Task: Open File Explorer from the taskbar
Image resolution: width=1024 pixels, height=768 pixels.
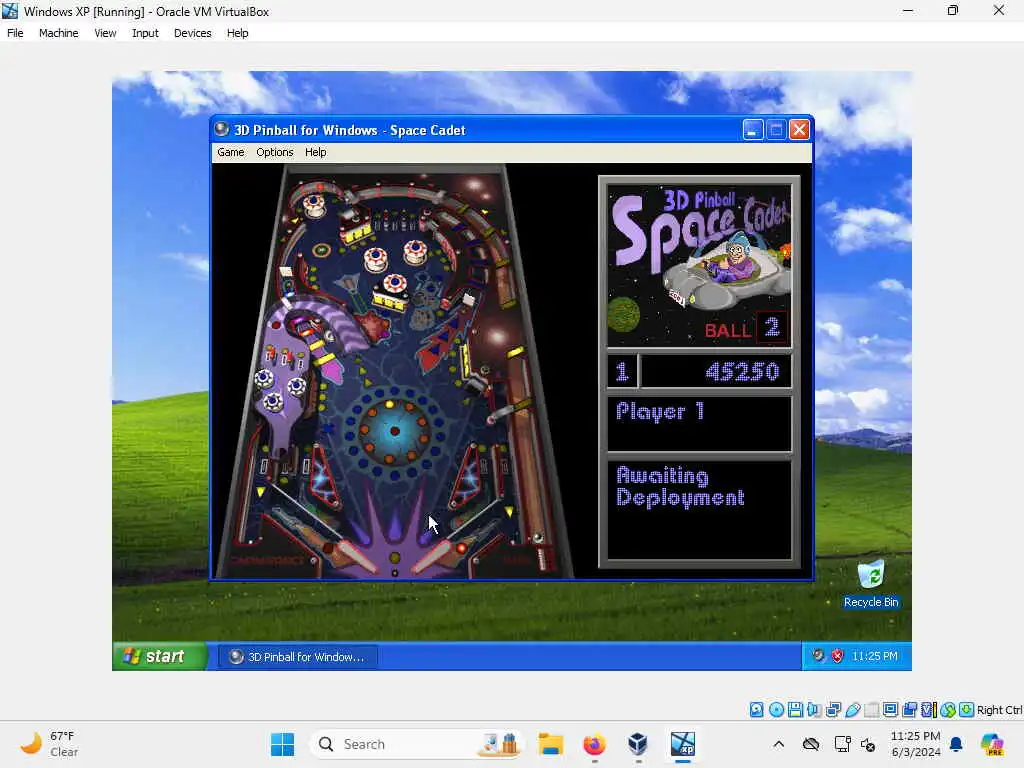Action: [x=551, y=744]
